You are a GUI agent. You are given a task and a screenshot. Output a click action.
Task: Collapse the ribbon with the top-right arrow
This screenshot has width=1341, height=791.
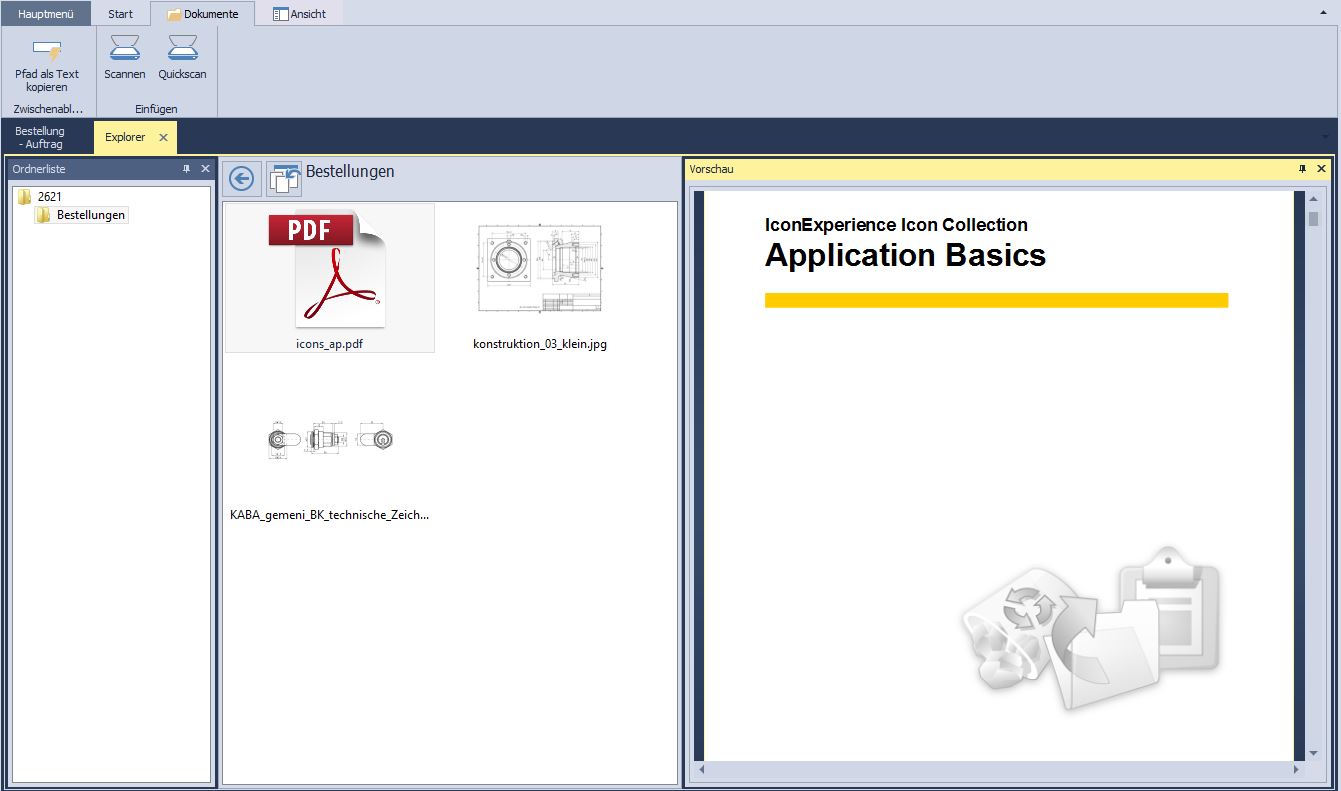click(x=1323, y=13)
